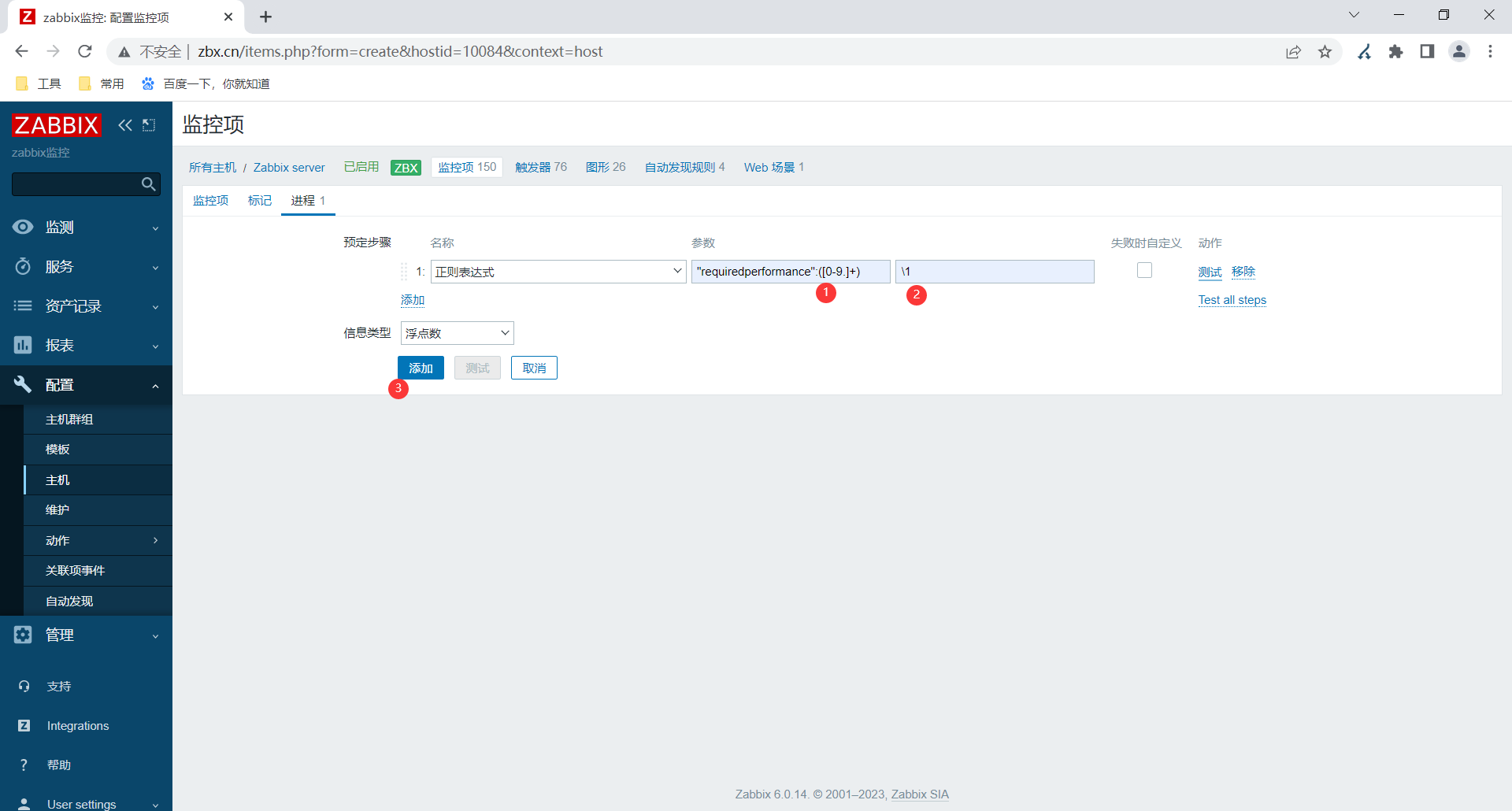The image size is (1512, 811).
Task: Open the 服务 services menu
Action: [x=86, y=267]
